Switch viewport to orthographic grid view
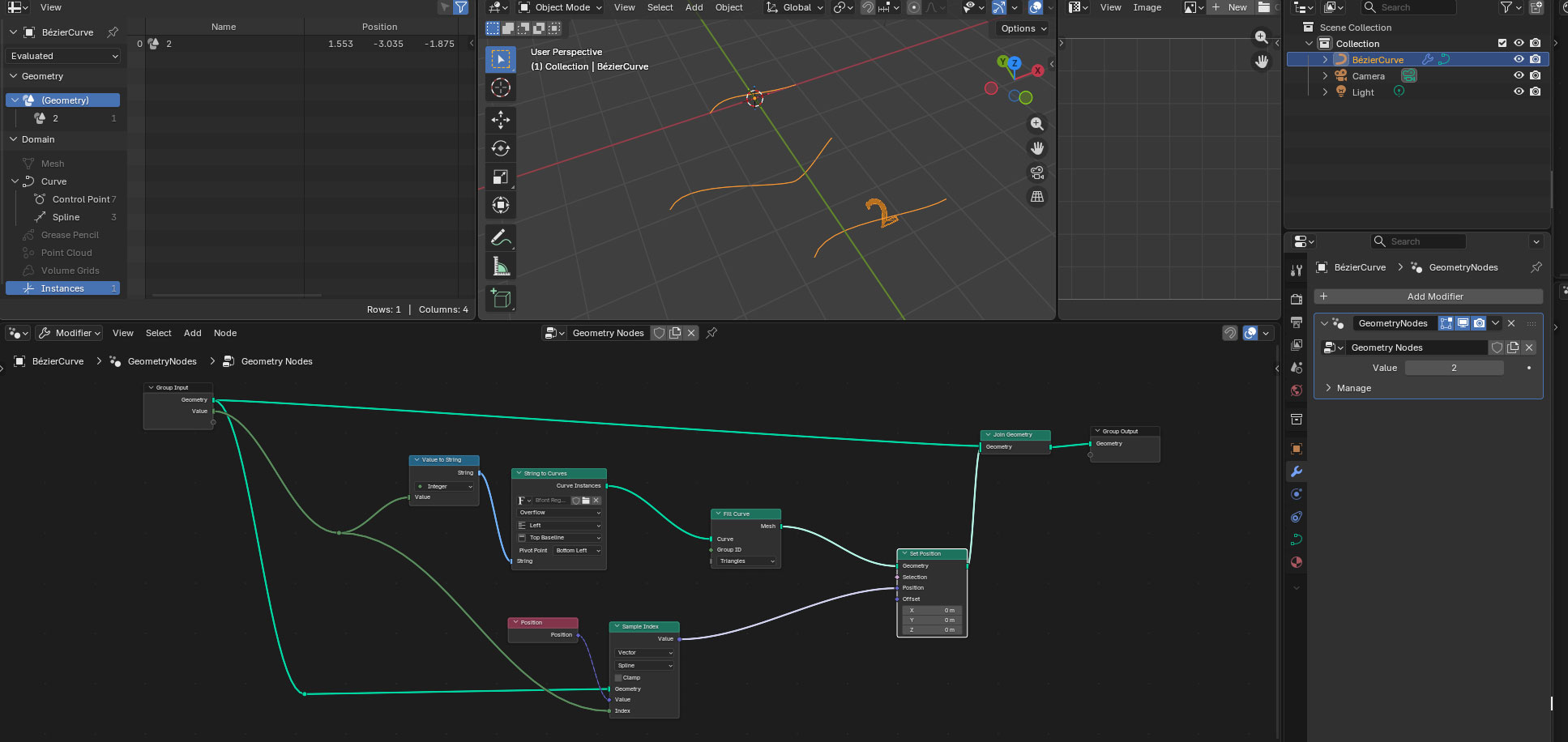 click(1036, 197)
